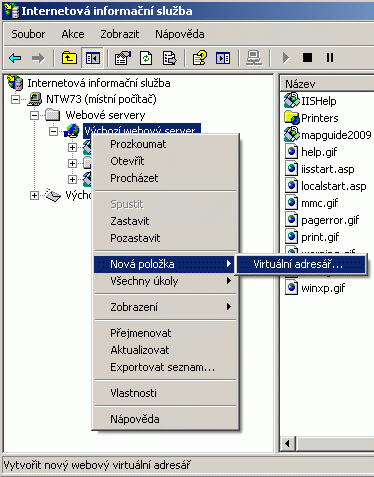Click the left arrow of horizontal scrollbar
Image resolution: width=374 pixels, height=477 pixels.
point(287,444)
